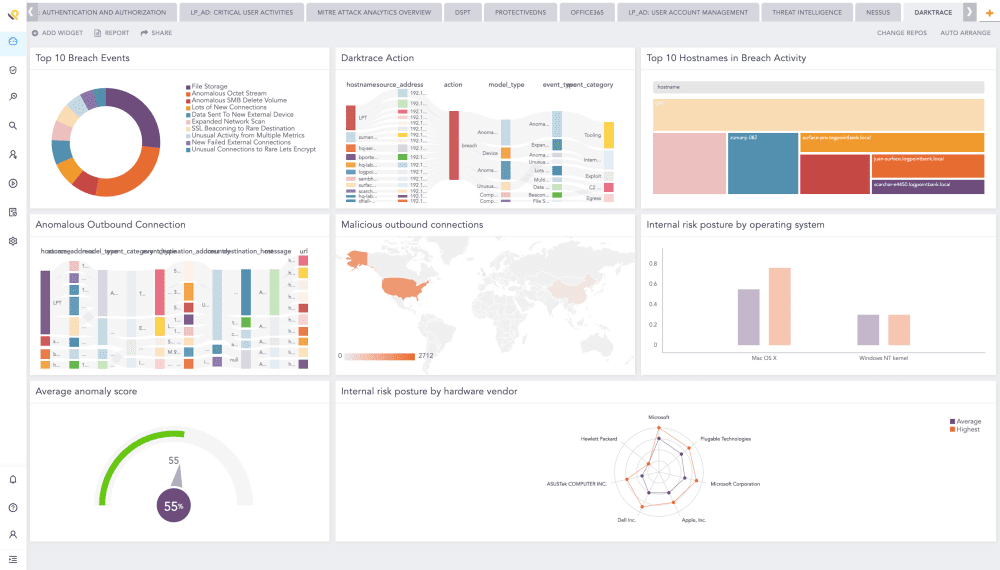The image size is (1000, 570).
Task: Click Average legend swatch in radar chart
Action: pyautogui.click(x=952, y=421)
